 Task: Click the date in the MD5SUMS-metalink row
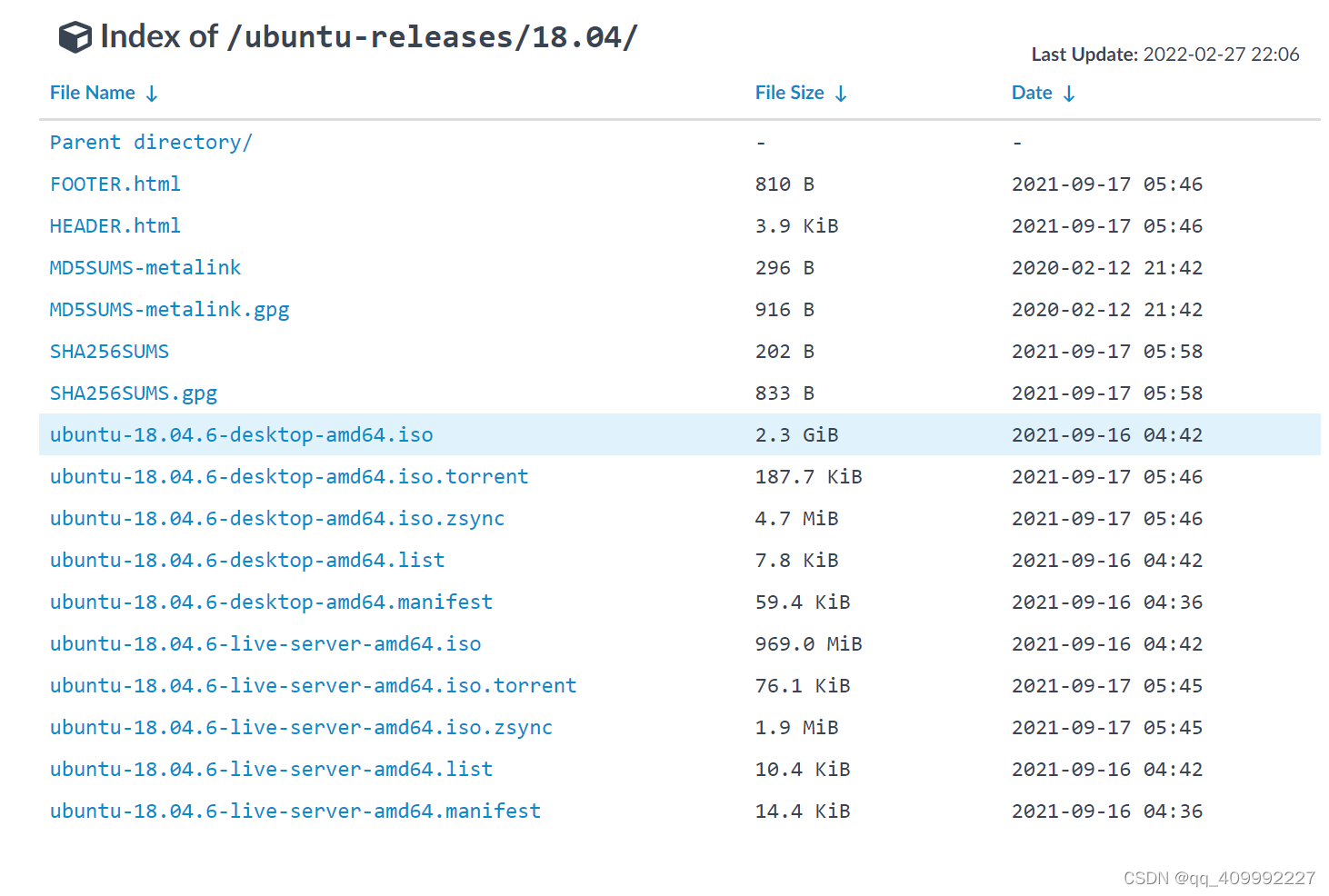[x=1107, y=268]
